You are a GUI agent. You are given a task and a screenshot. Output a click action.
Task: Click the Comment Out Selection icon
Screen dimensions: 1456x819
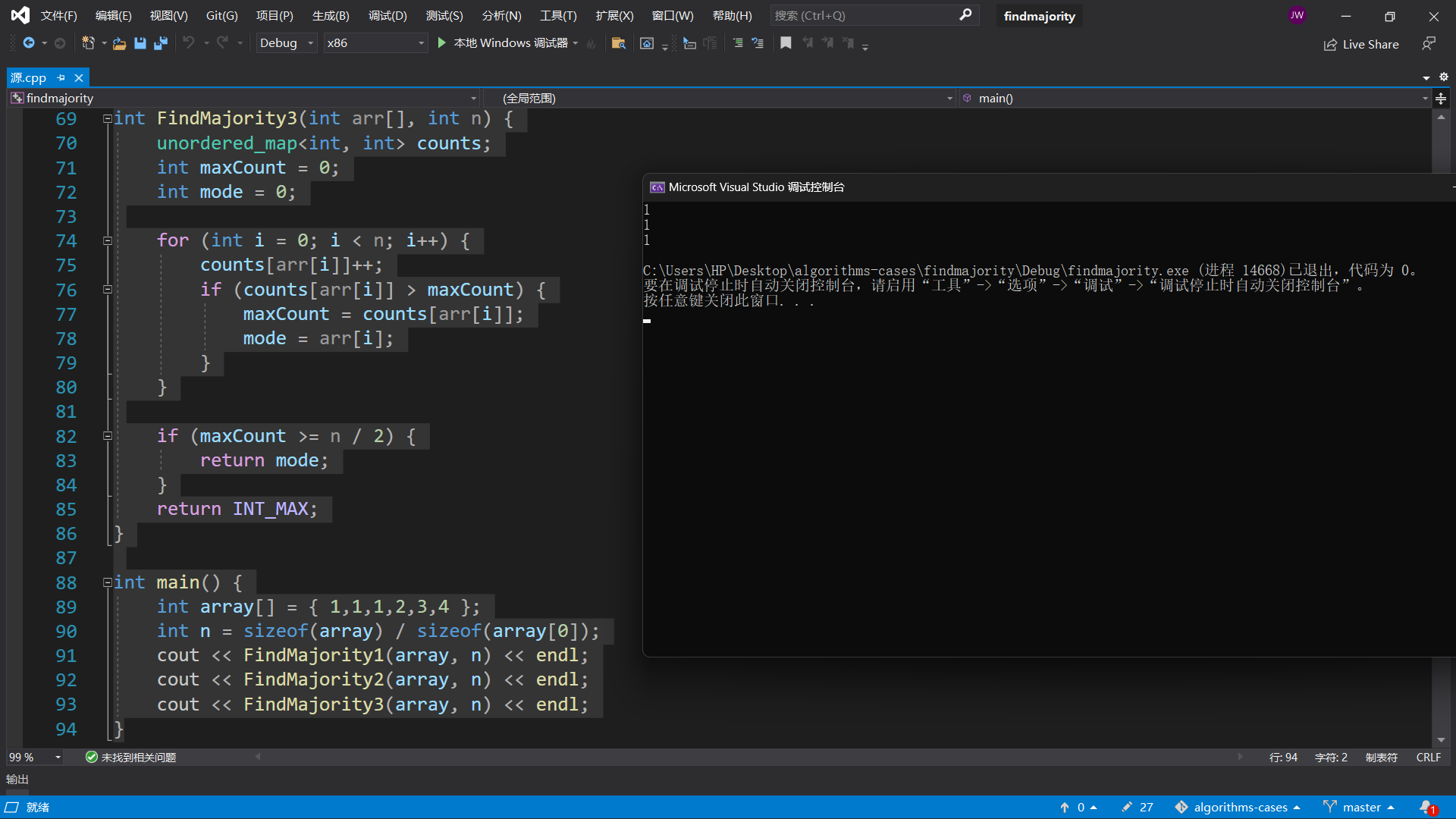[738, 43]
